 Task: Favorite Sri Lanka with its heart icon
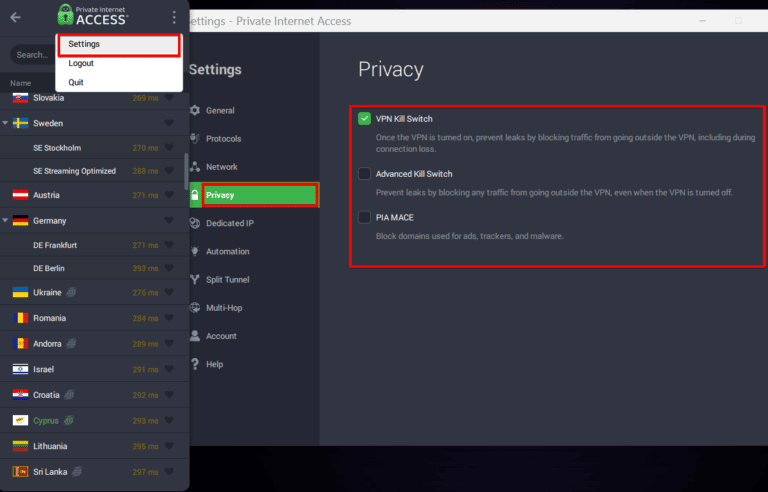[x=169, y=472]
